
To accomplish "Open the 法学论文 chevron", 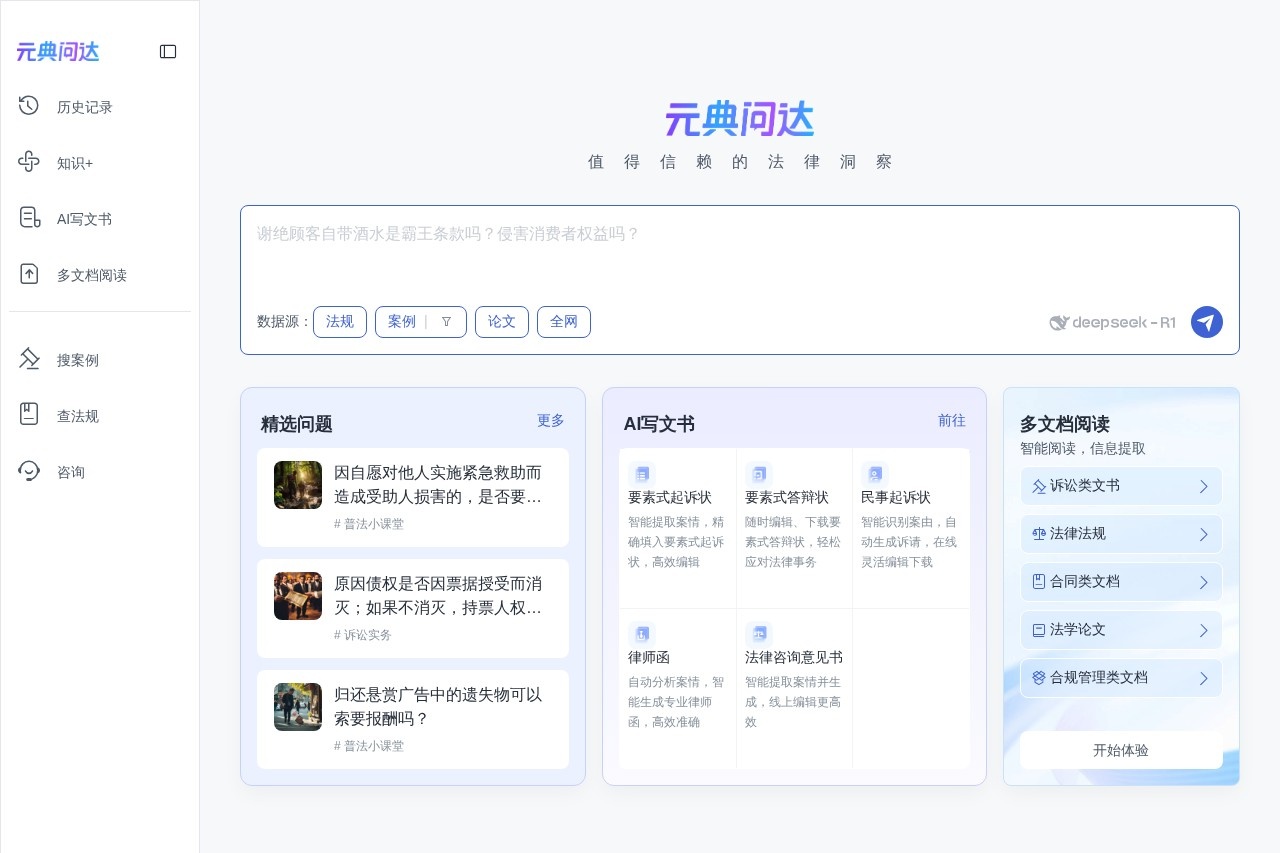I will (x=1204, y=629).
